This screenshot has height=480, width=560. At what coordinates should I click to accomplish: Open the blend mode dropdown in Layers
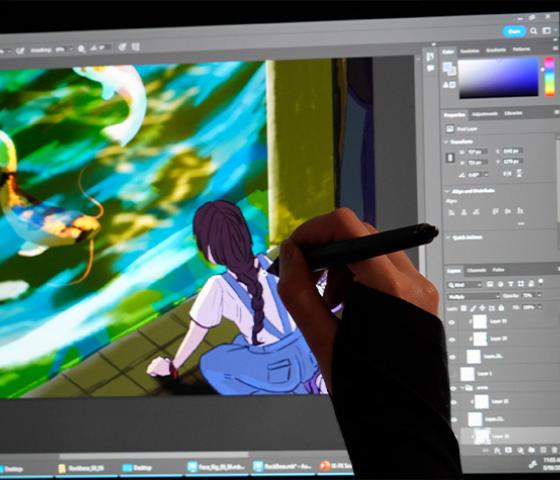[x=474, y=296]
